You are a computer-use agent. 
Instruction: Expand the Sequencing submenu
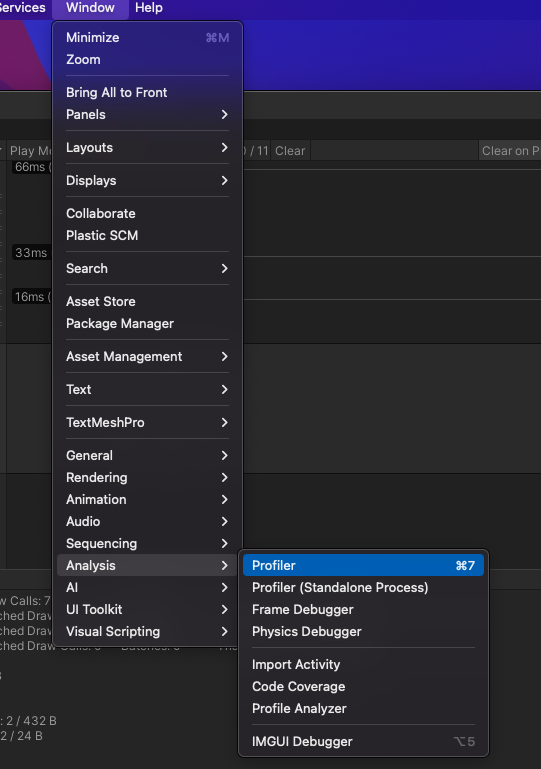pyautogui.click(x=147, y=543)
